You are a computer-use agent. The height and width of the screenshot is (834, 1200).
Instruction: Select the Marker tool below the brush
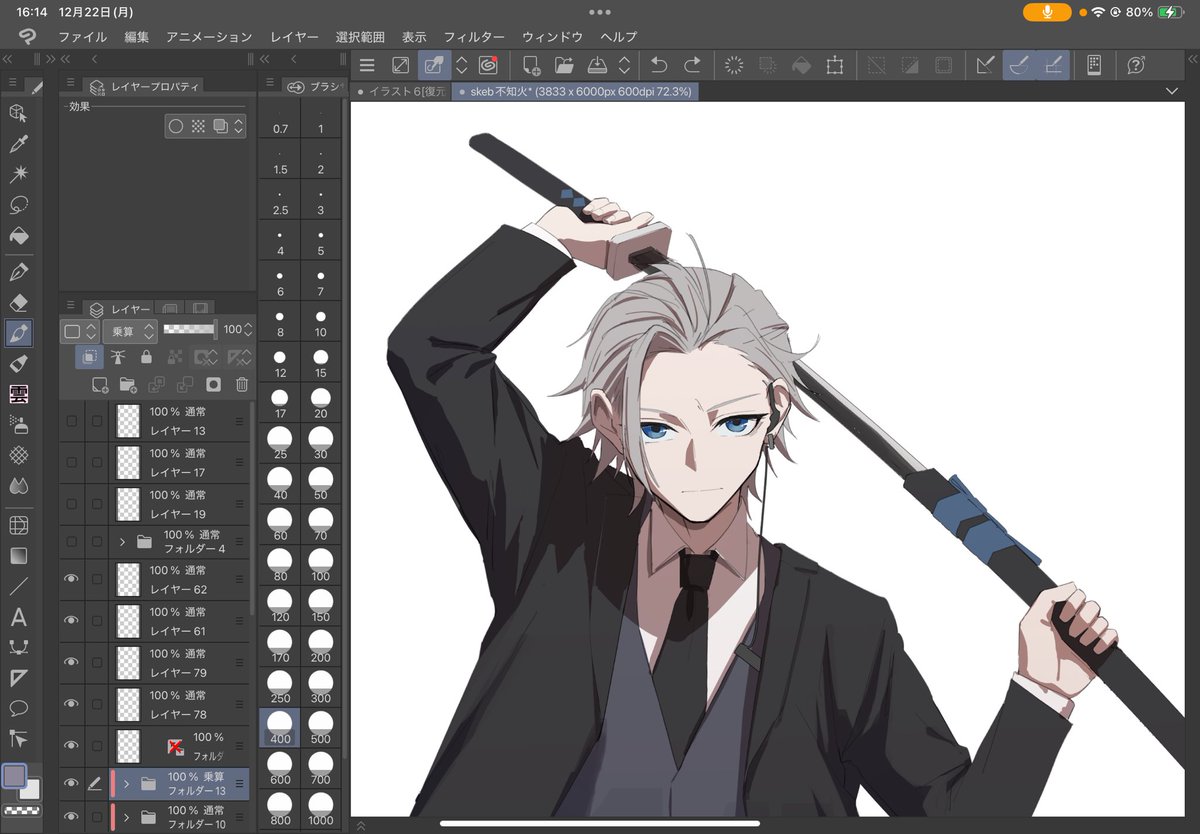18,363
